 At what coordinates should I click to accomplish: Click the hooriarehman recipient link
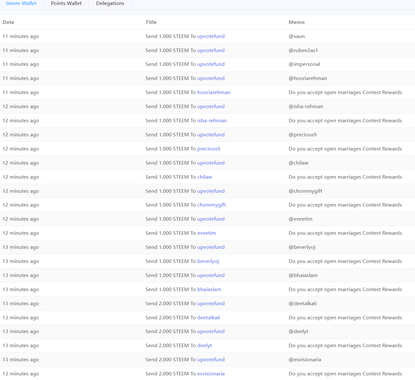[x=214, y=92]
